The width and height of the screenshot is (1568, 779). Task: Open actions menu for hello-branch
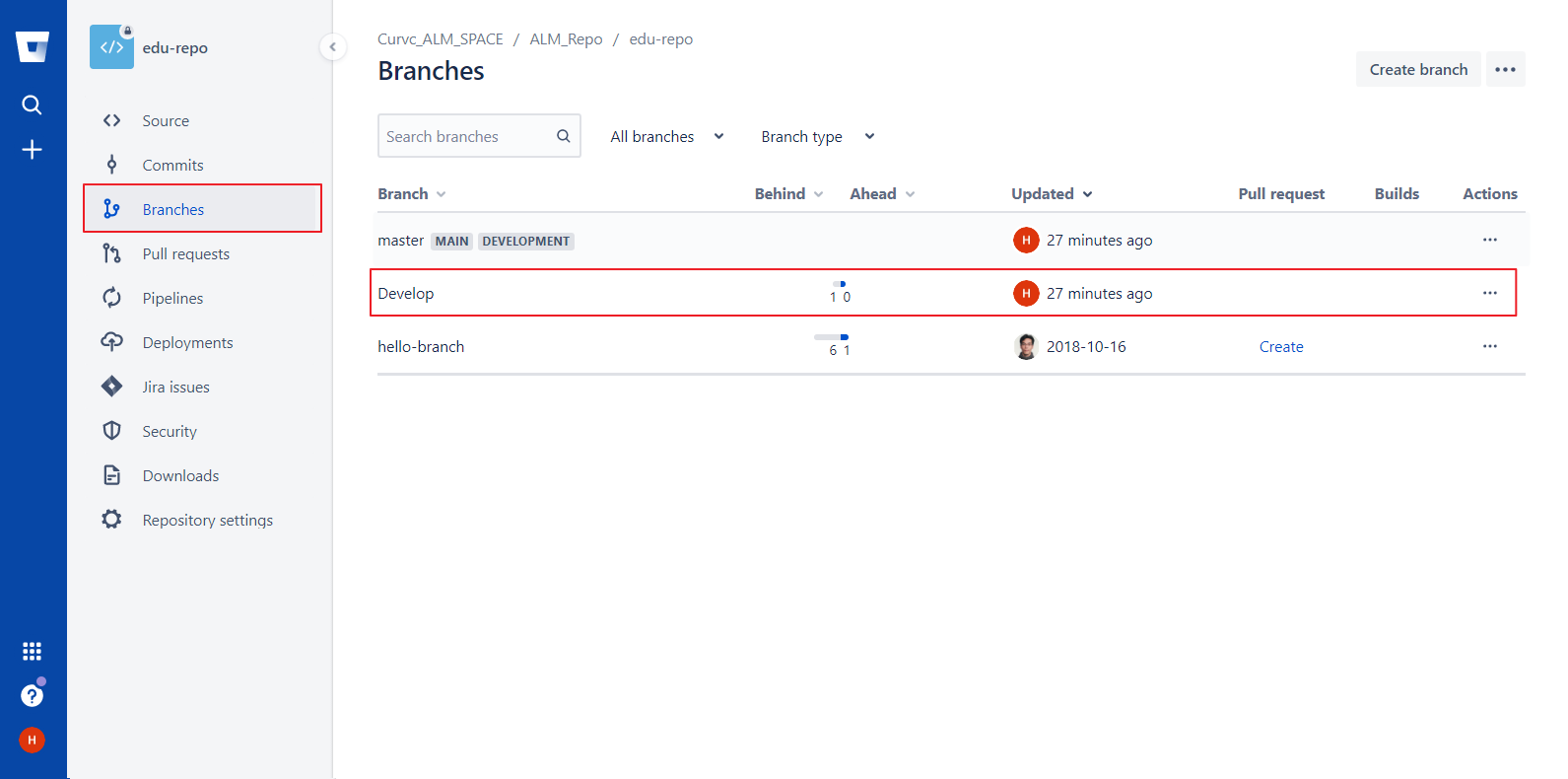1490,346
